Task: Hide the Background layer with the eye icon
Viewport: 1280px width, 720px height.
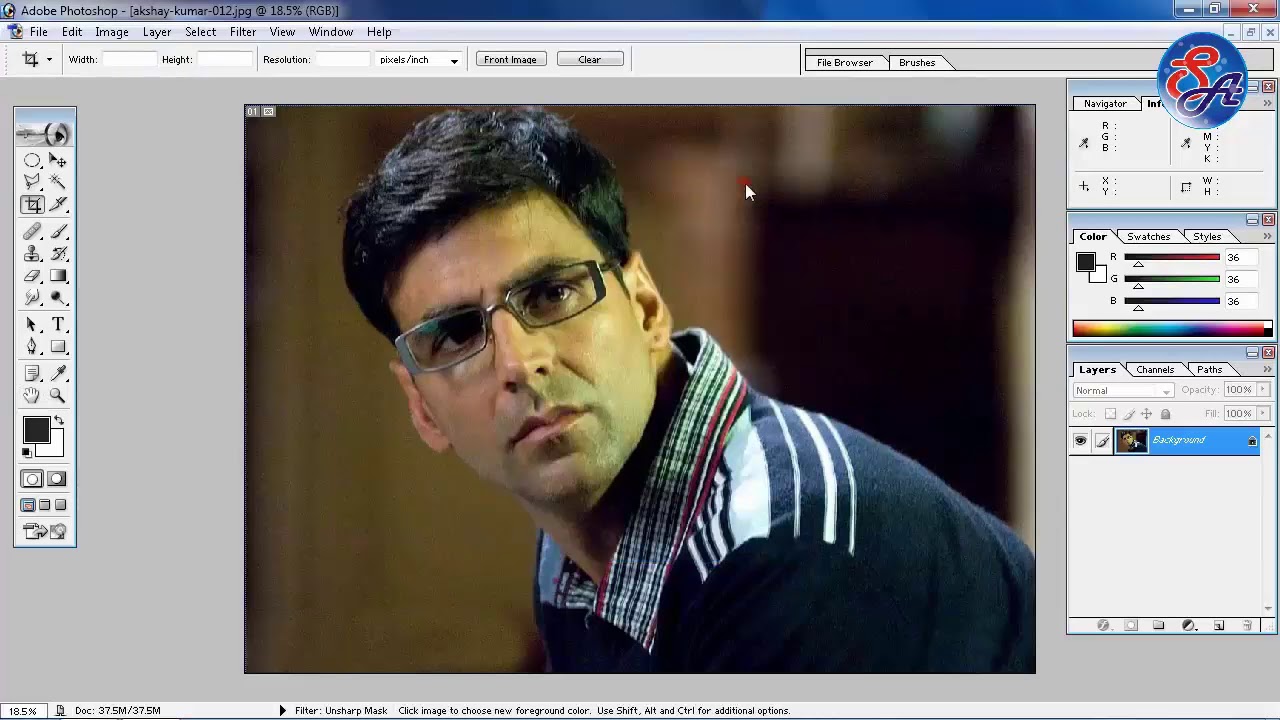Action: pyautogui.click(x=1080, y=440)
